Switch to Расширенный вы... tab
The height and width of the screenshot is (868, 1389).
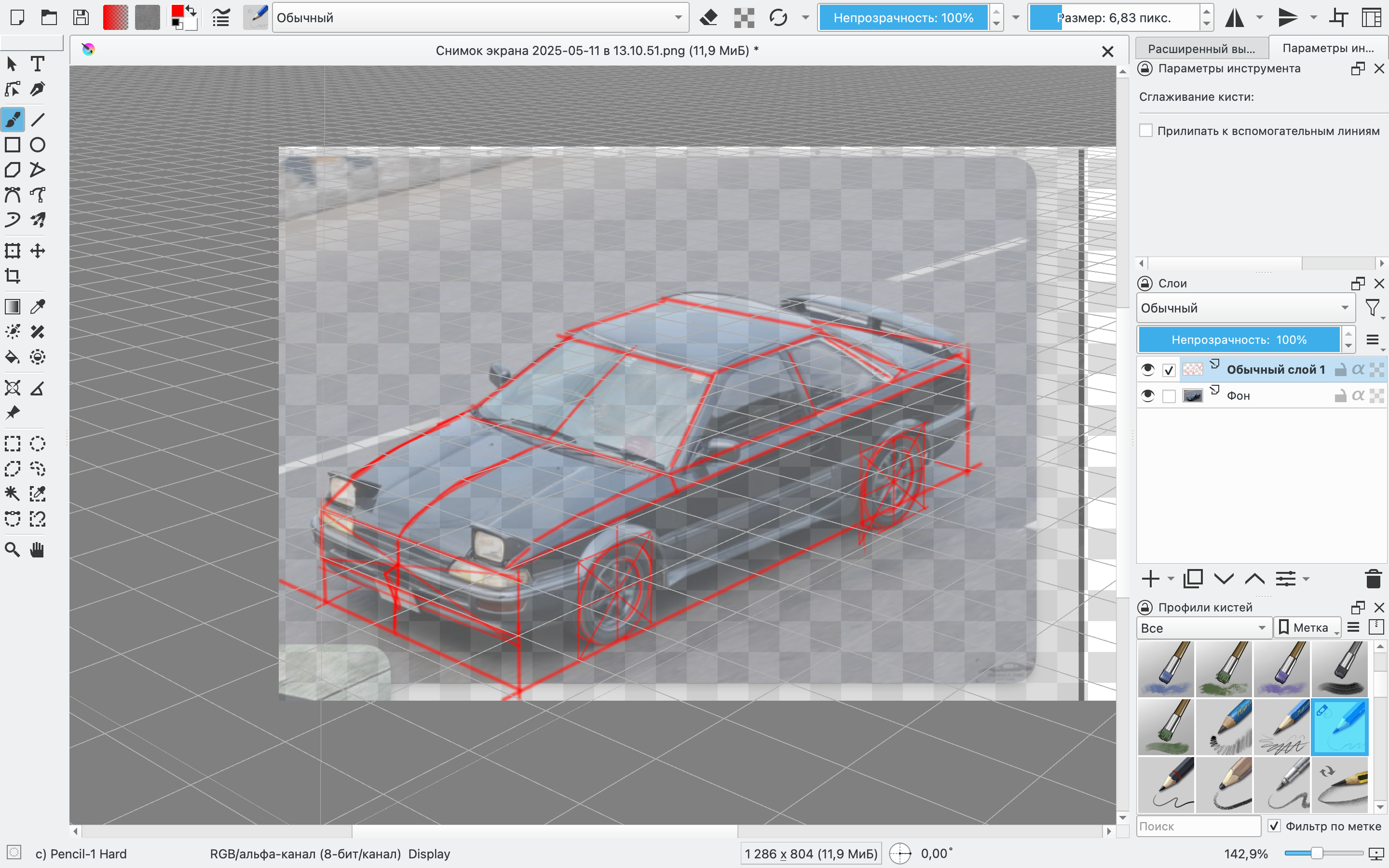tap(1201, 49)
